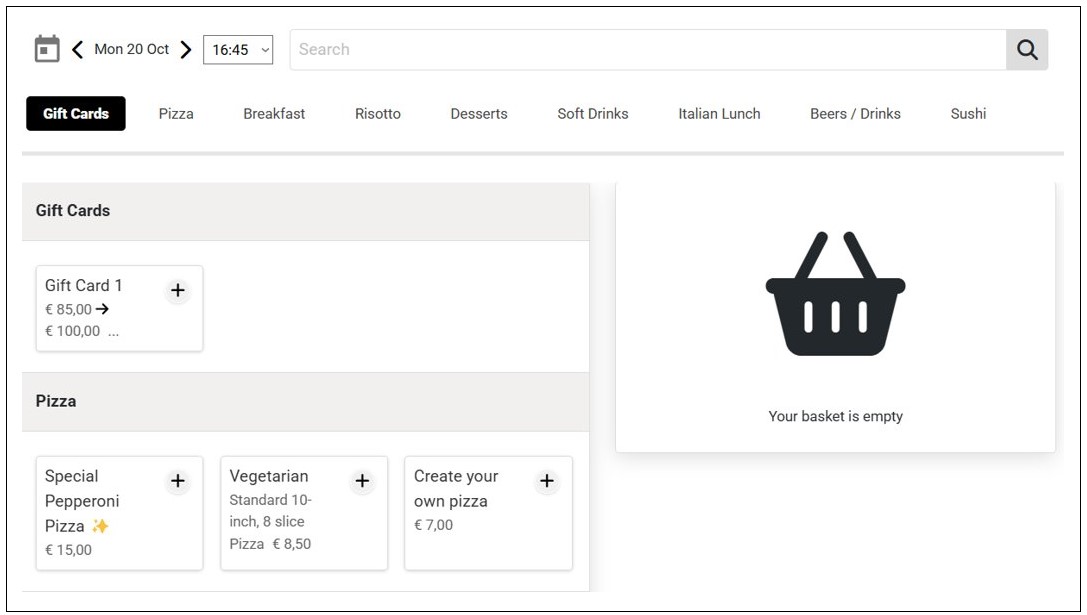Switch to the Pizza category tab
This screenshot has width=1087, height=615.
[176, 114]
